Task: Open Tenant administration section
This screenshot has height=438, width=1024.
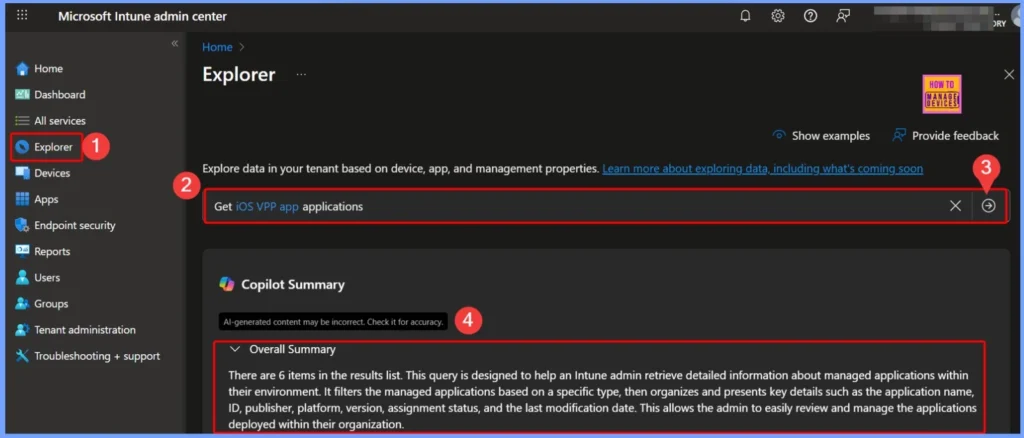Action: [85, 330]
